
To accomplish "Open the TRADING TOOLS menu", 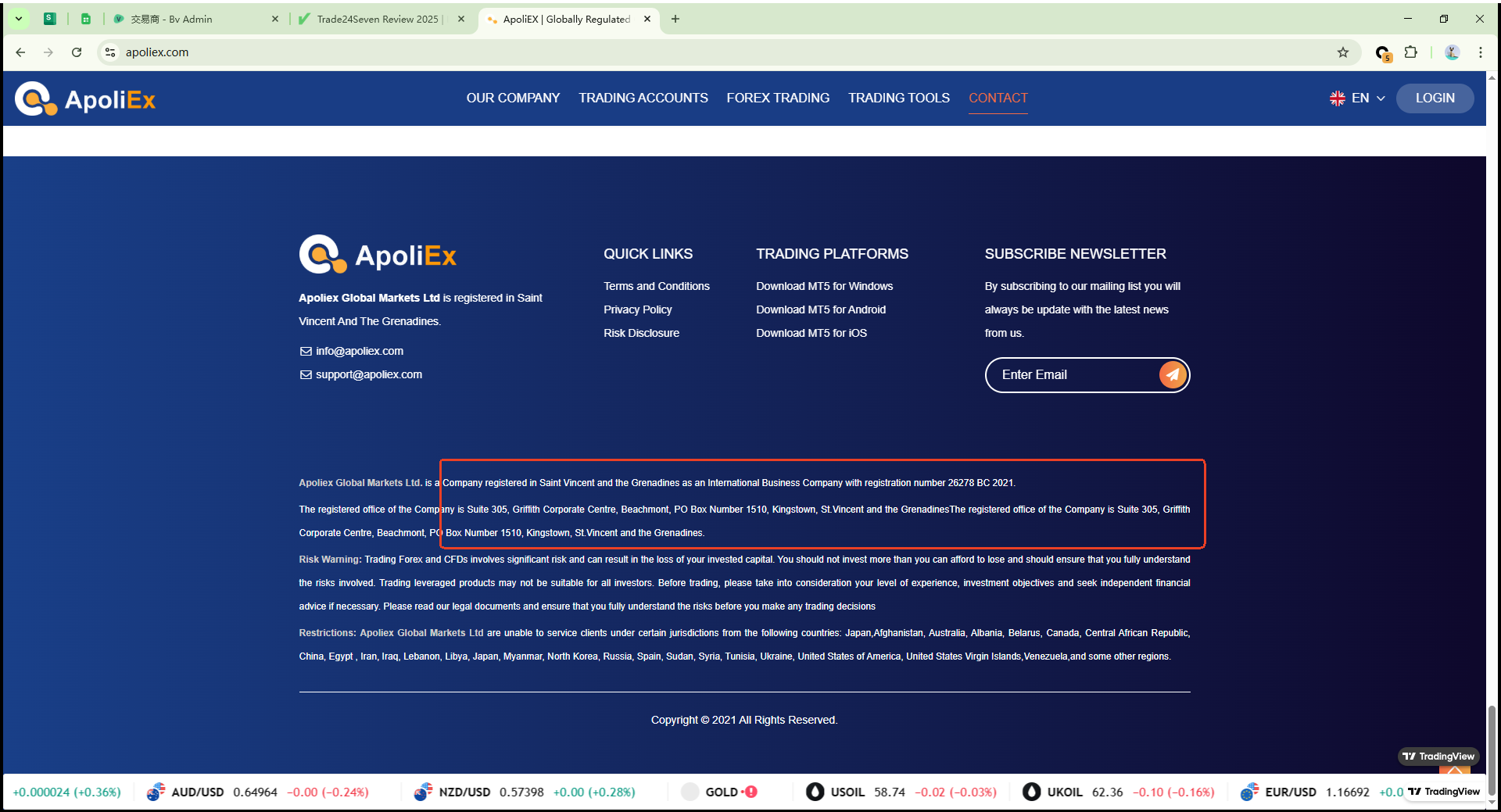I will coord(899,98).
